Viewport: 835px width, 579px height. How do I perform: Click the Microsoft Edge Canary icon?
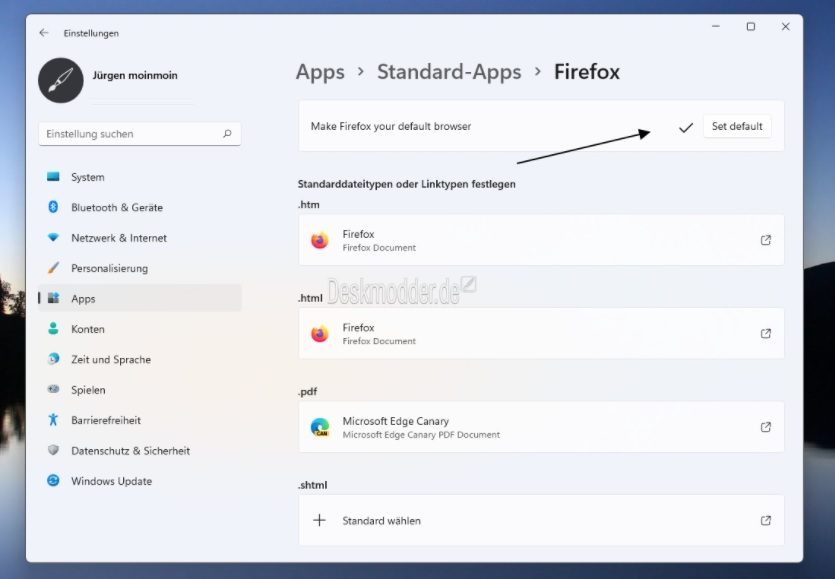pyautogui.click(x=320, y=428)
